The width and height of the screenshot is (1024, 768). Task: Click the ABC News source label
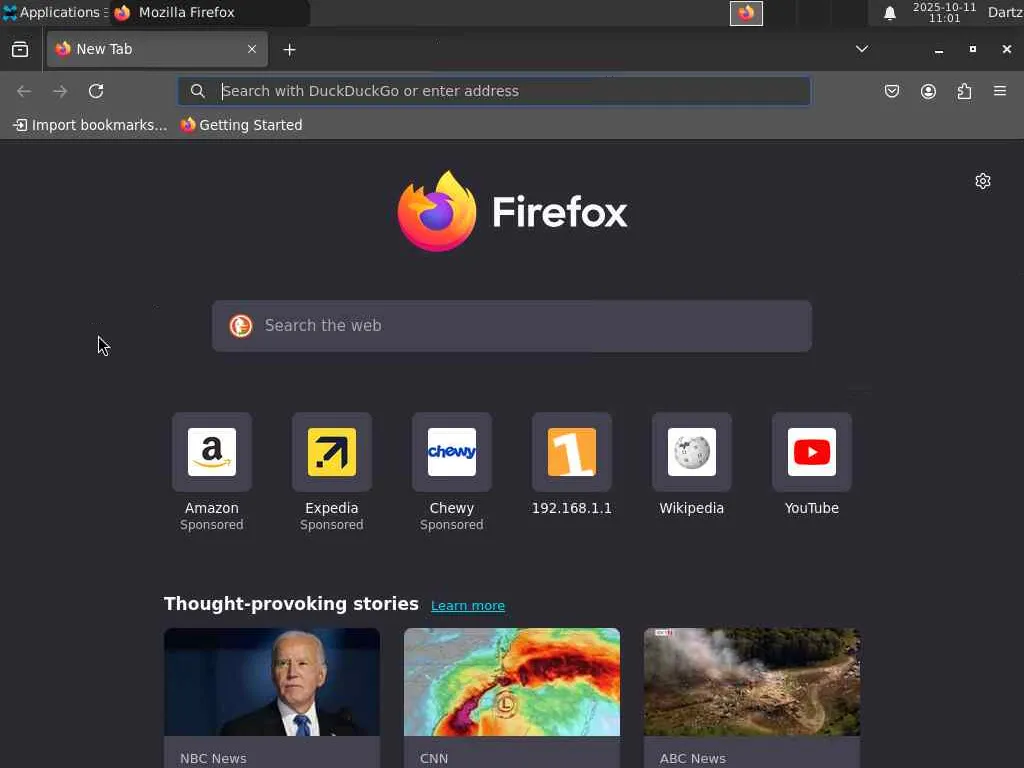693,758
